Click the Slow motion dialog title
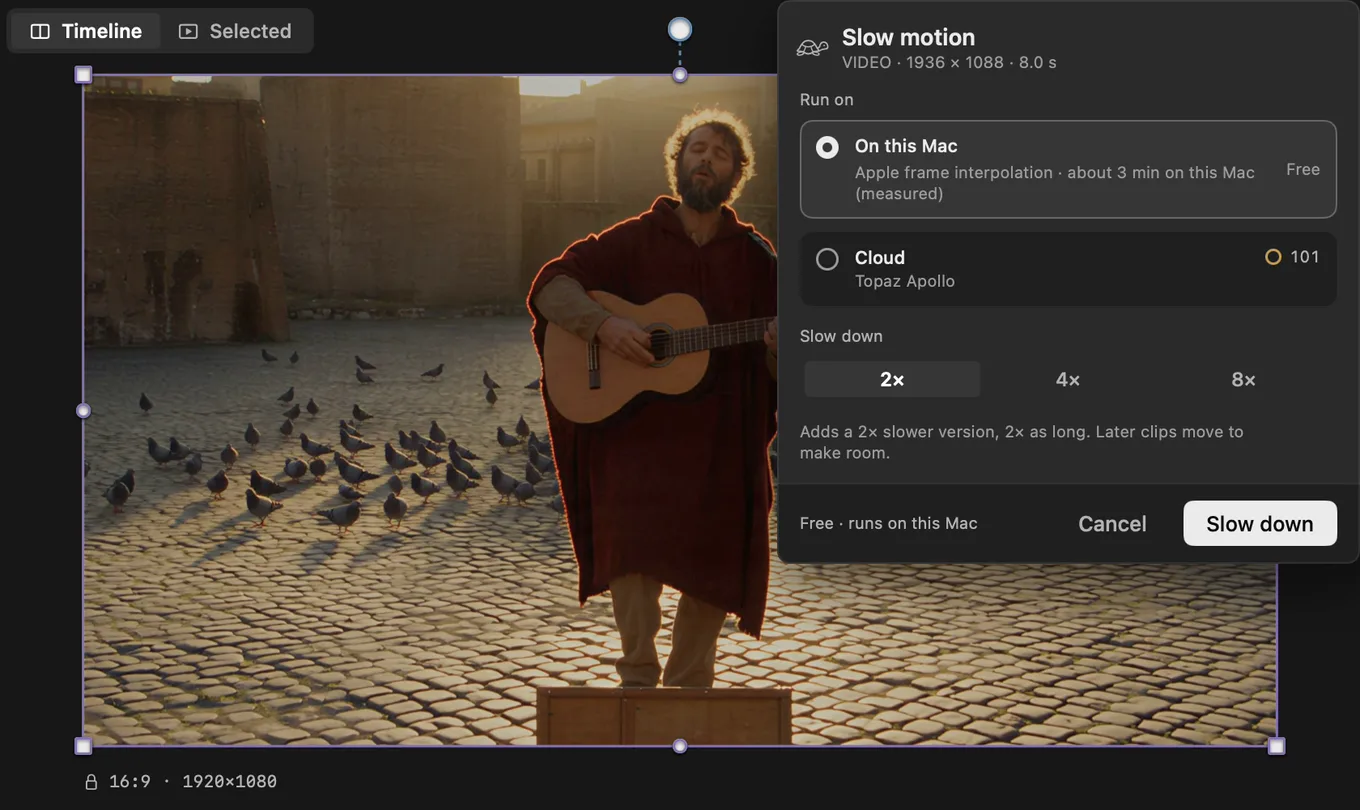This screenshot has height=810, width=1360. [x=908, y=37]
